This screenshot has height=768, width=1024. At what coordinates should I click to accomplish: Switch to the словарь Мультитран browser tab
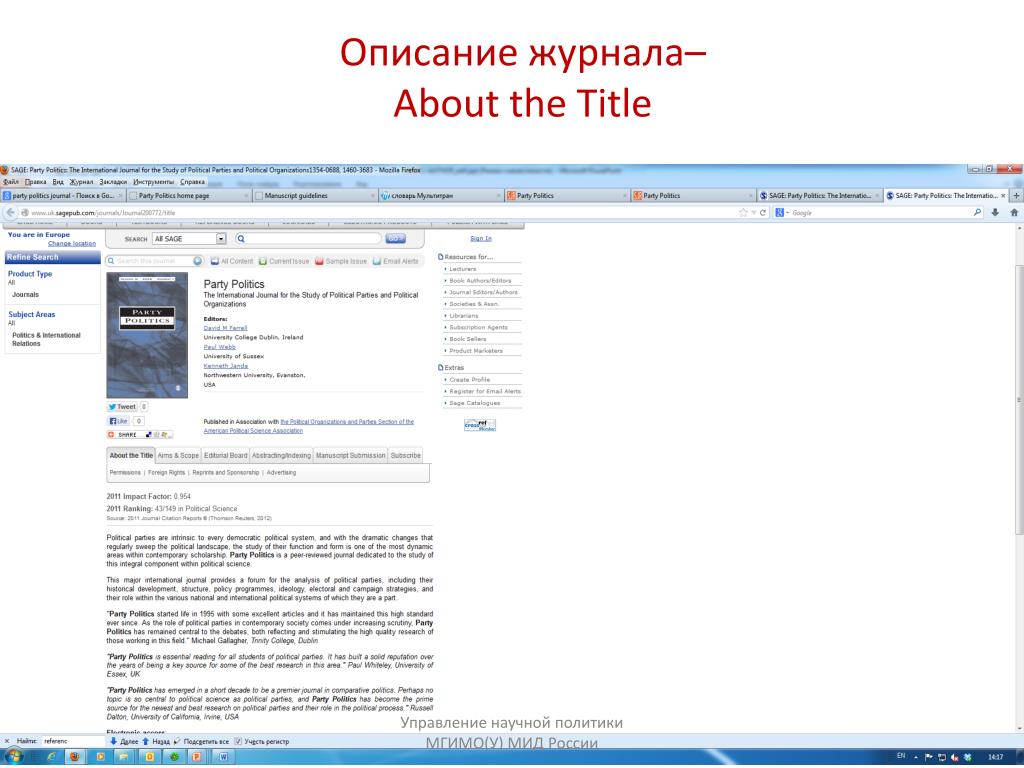443,195
